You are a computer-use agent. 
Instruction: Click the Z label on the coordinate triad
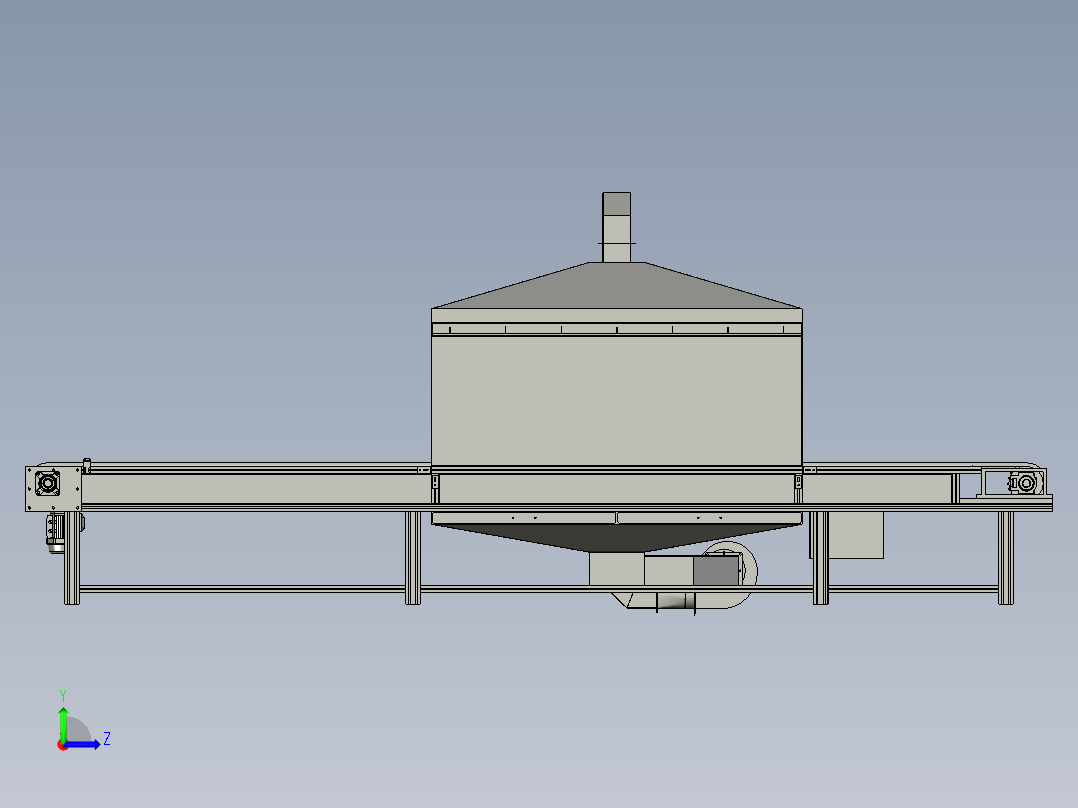click(x=107, y=739)
